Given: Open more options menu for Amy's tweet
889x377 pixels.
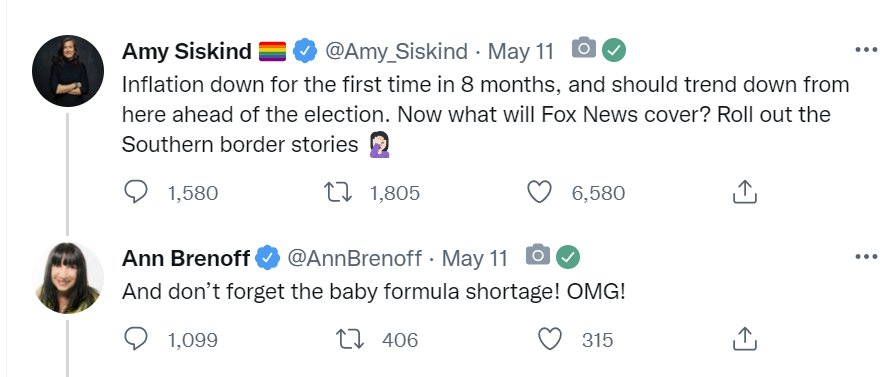Looking at the screenshot, I should [866, 50].
